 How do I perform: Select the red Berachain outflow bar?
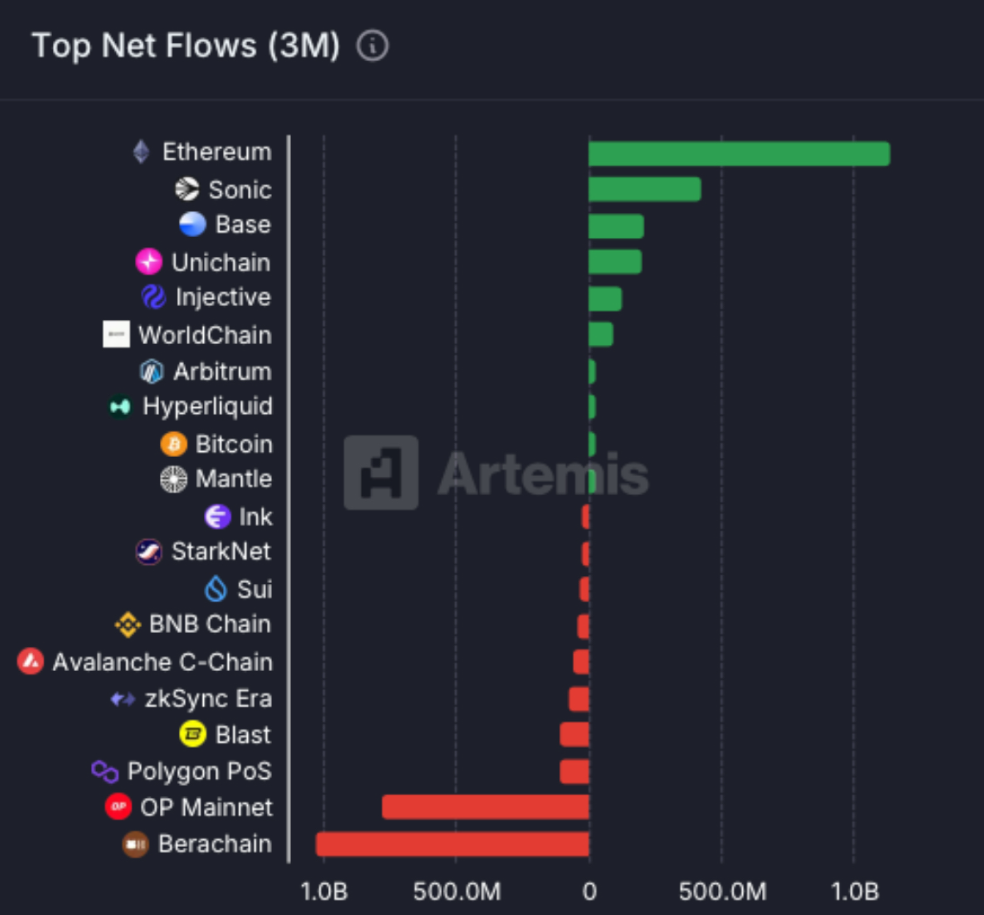tap(452, 844)
